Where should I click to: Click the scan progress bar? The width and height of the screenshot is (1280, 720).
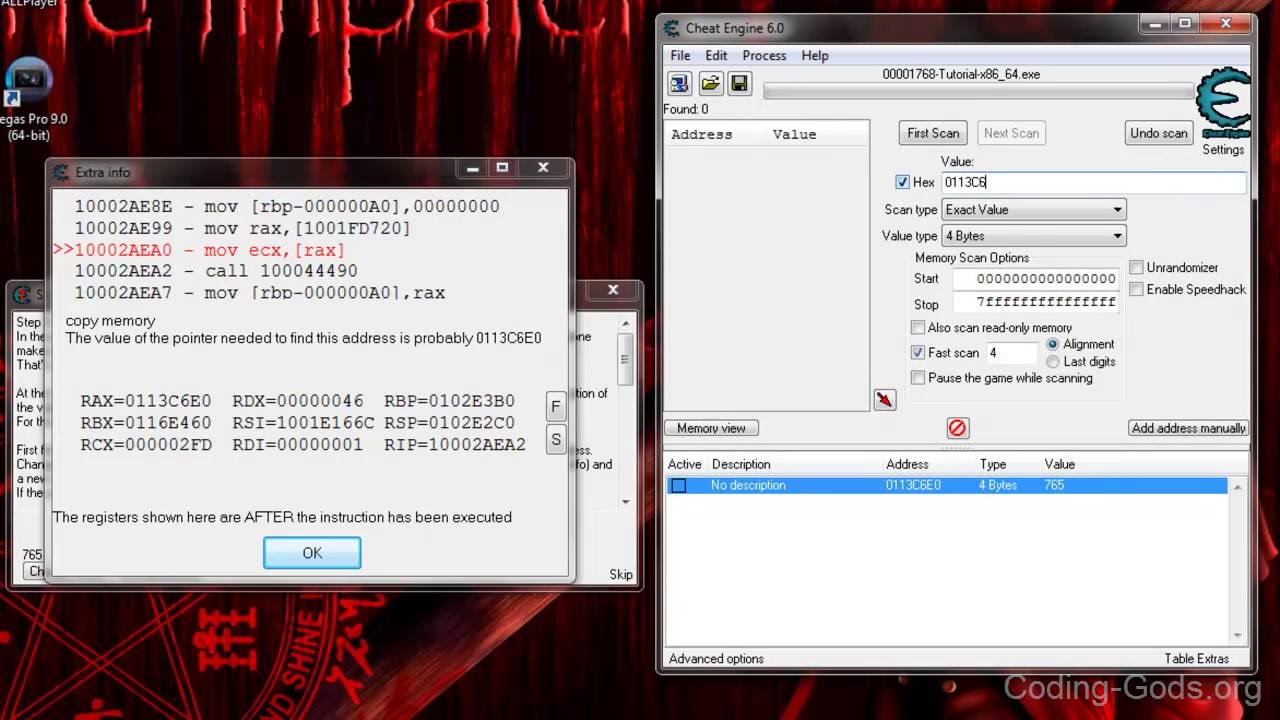point(981,91)
